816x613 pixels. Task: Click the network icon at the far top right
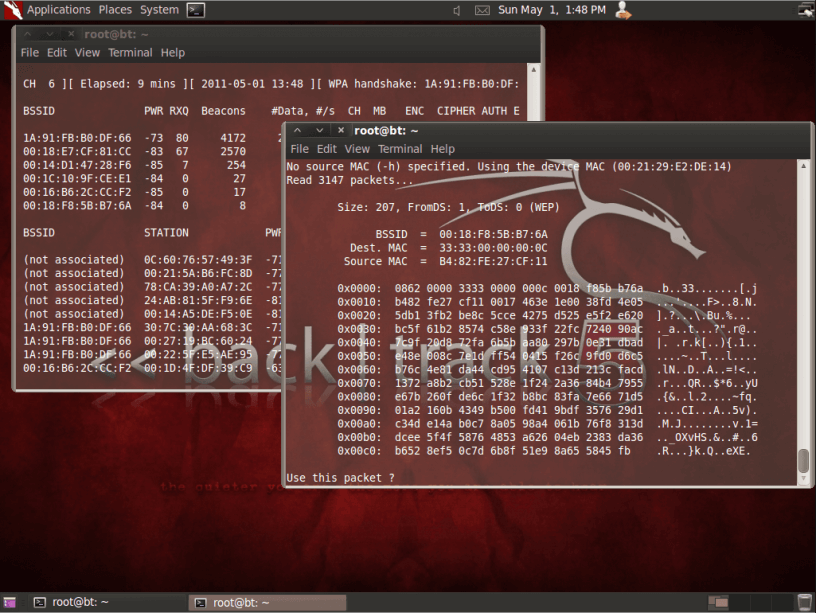tap(805, 9)
